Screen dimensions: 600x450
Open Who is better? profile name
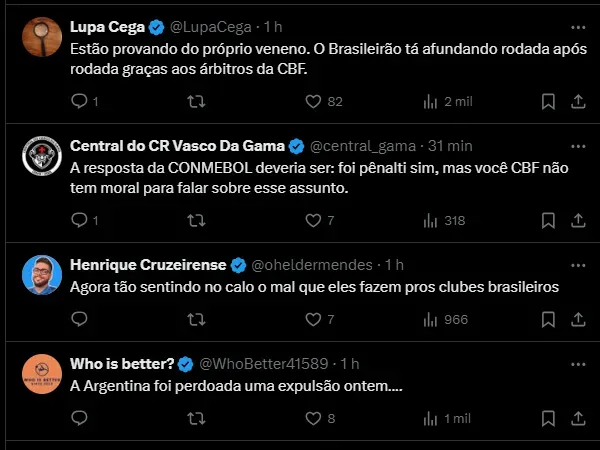click(122, 363)
